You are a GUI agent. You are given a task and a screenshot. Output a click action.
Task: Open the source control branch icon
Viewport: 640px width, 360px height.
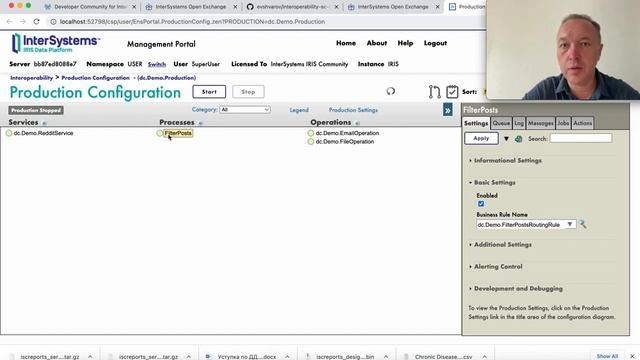[434, 92]
